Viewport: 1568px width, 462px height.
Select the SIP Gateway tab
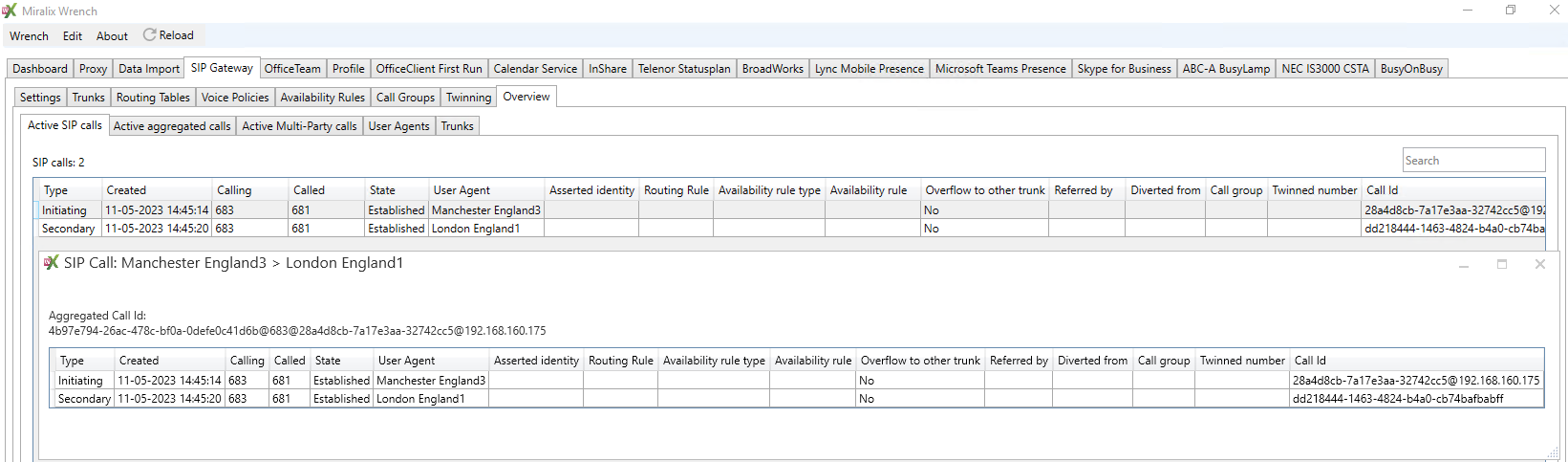pyautogui.click(x=222, y=68)
